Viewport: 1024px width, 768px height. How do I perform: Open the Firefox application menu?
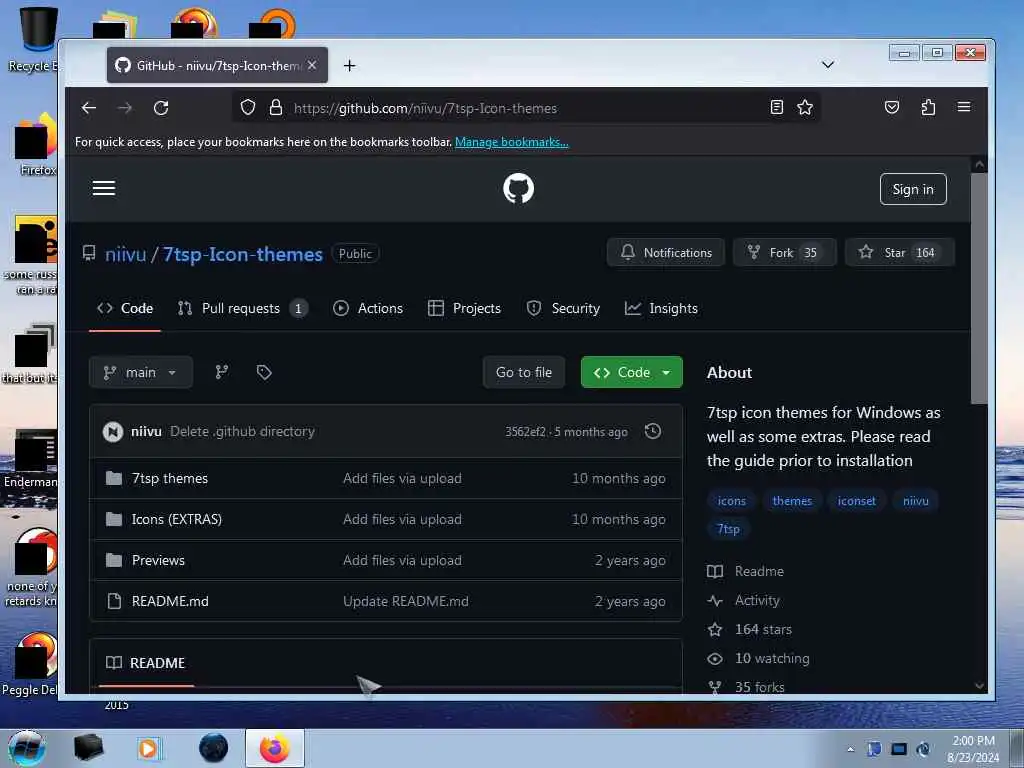click(964, 107)
